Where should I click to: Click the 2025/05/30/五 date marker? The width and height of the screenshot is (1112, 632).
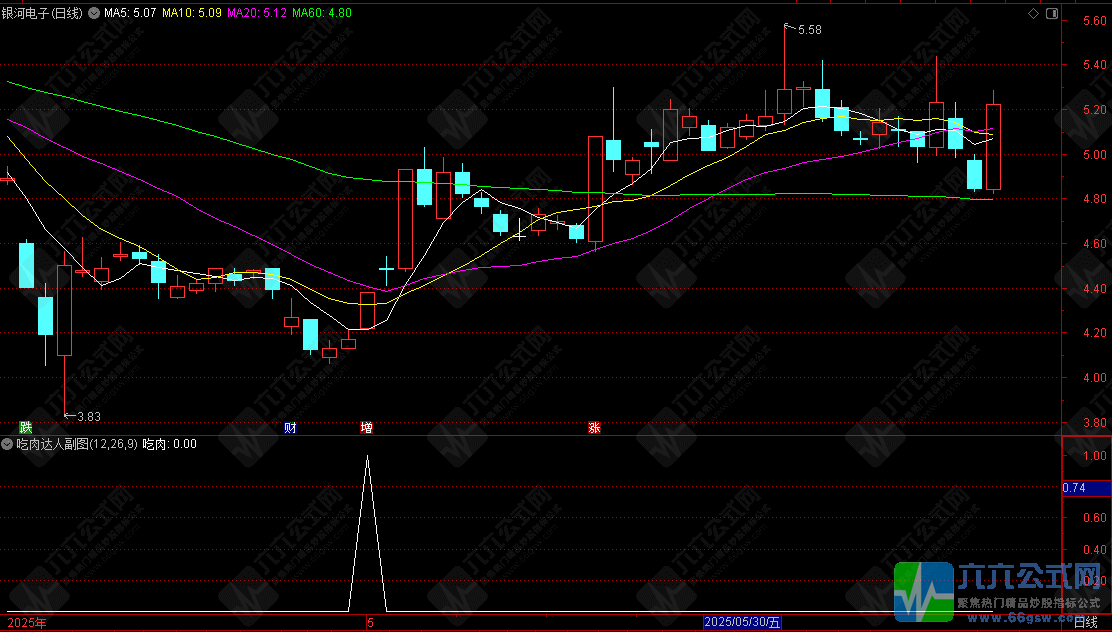point(743,622)
